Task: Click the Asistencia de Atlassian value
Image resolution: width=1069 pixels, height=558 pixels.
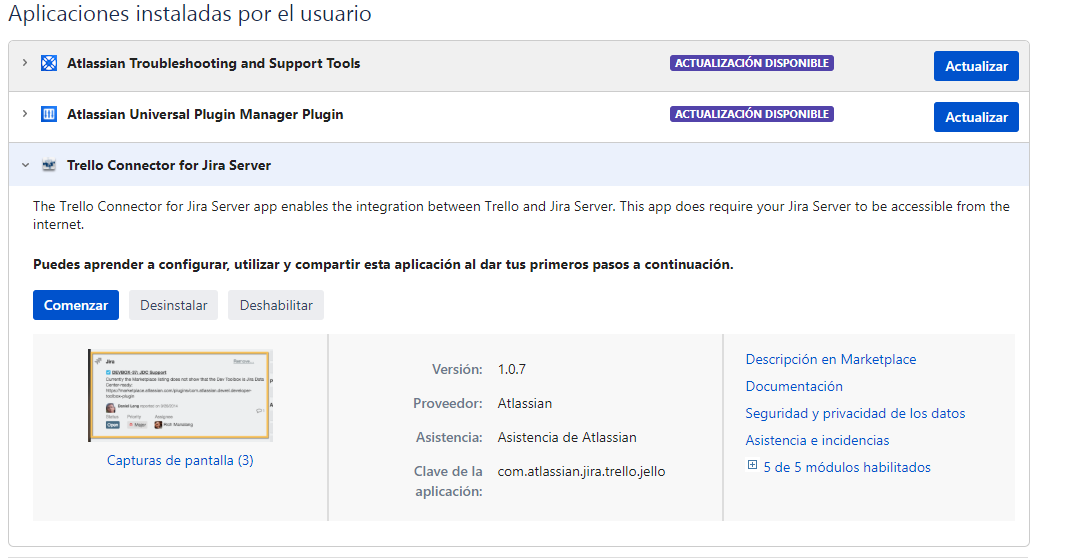Action: point(567,437)
